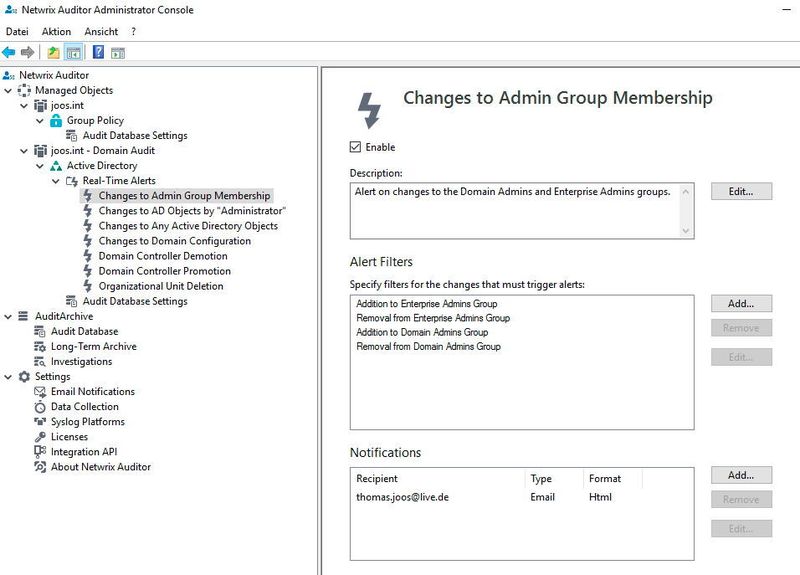Collapse the Real-Time Alerts node
This screenshot has height=575, width=800.
(x=56, y=181)
